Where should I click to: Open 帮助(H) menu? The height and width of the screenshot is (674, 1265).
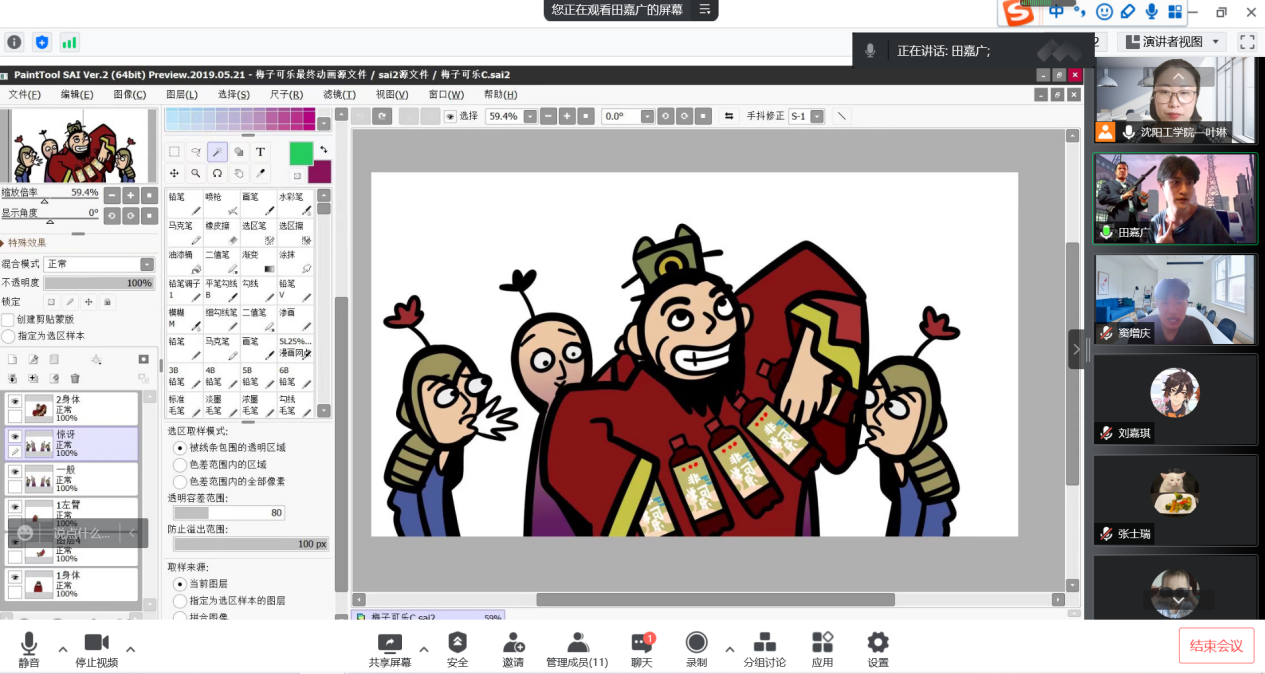coord(499,94)
